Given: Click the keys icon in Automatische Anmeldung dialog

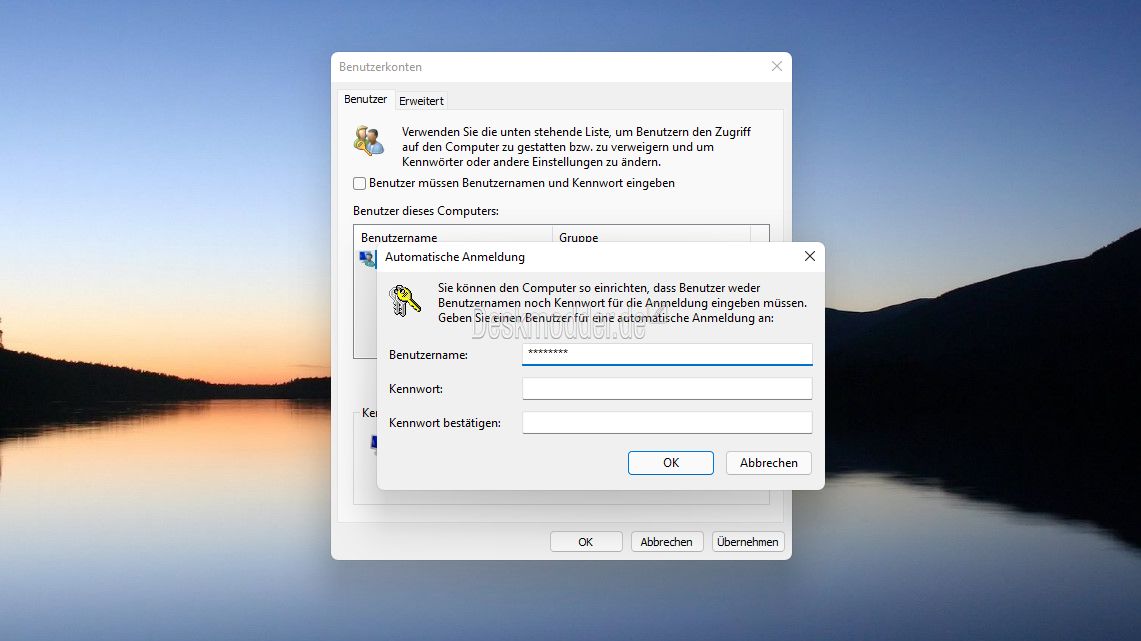Looking at the screenshot, I should pyautogui.click(x=405, y=301).
